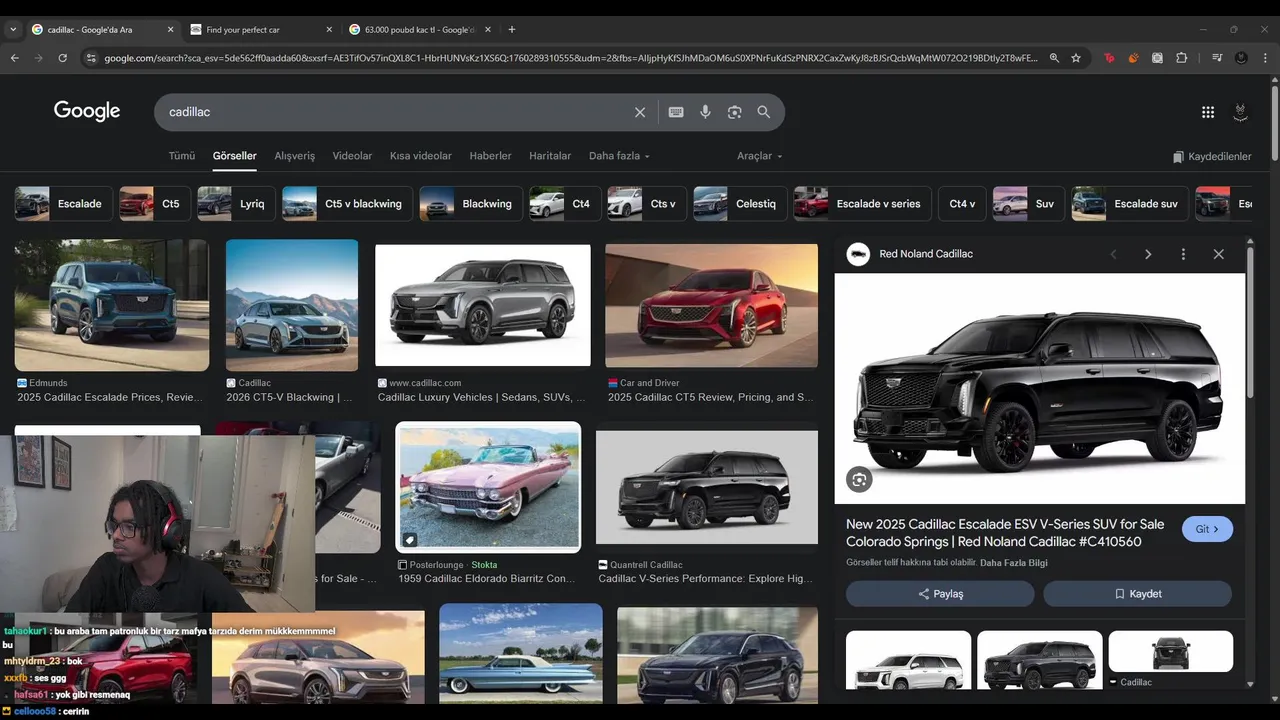1280x720 pixels.
Task: Open the on-screen keyboard input tool
Action: click(x=676, y=112)
